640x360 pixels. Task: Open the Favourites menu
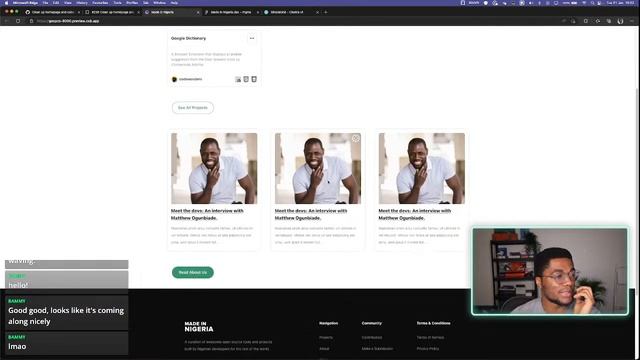click(x=100, y=3)
